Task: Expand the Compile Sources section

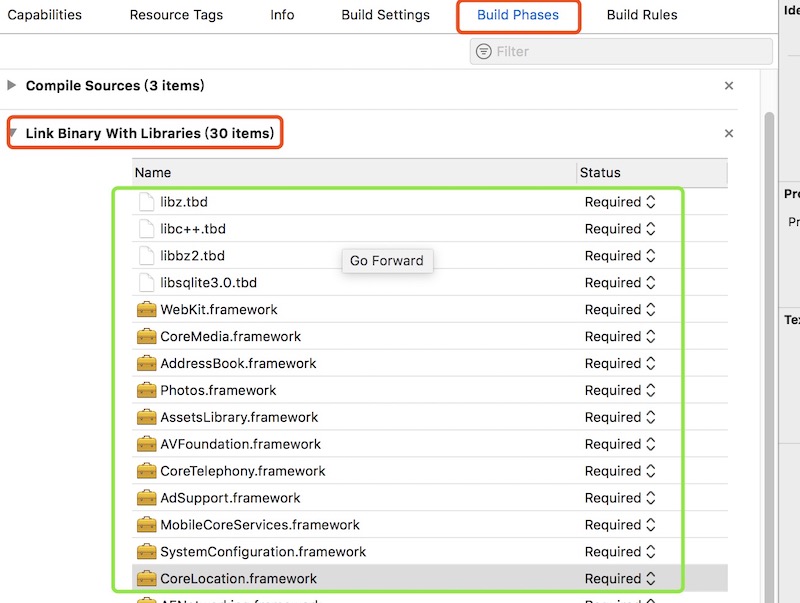Action: (x=12, y=86)
